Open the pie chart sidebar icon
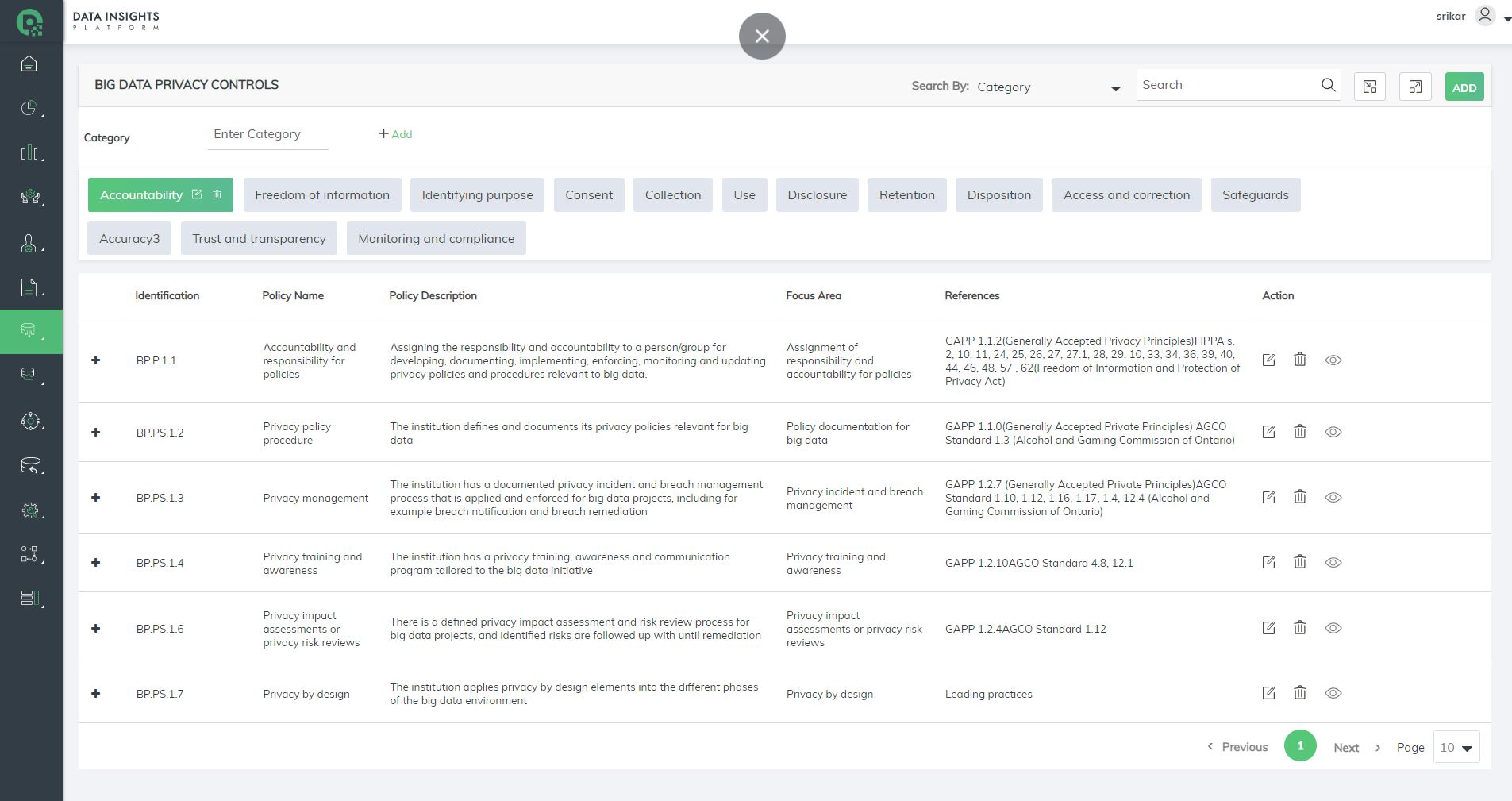The height and width of the screenshot is (801, 1512). click(29, 108)
